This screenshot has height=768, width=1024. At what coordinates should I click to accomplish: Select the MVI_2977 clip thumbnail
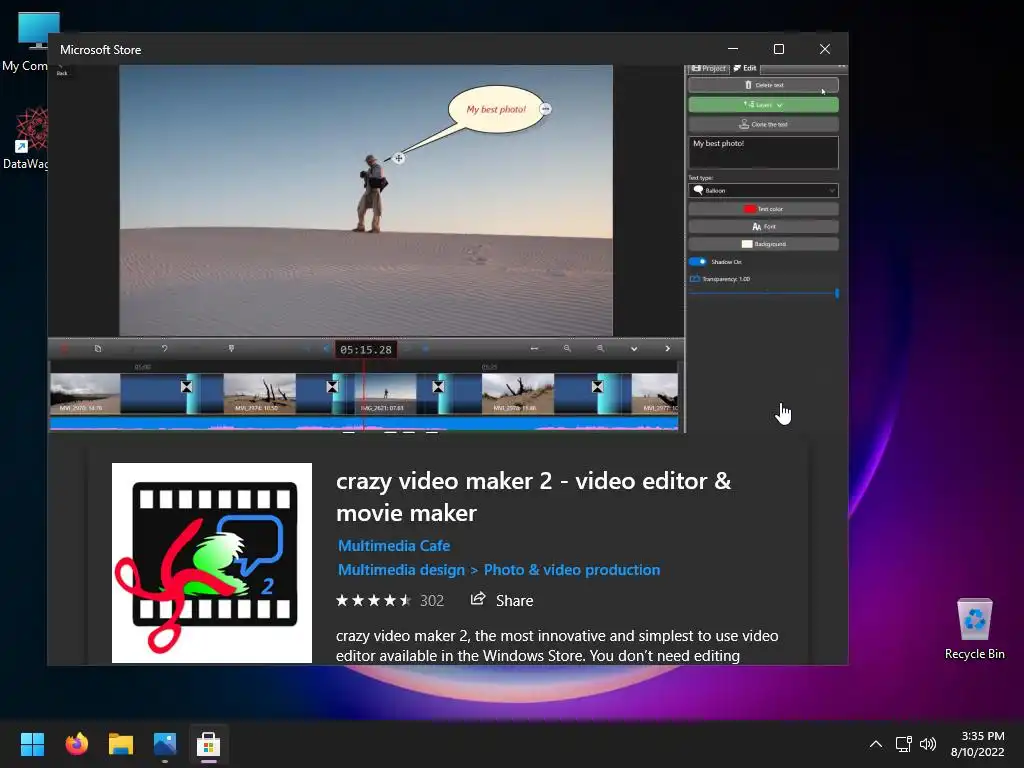coord(654,393)
